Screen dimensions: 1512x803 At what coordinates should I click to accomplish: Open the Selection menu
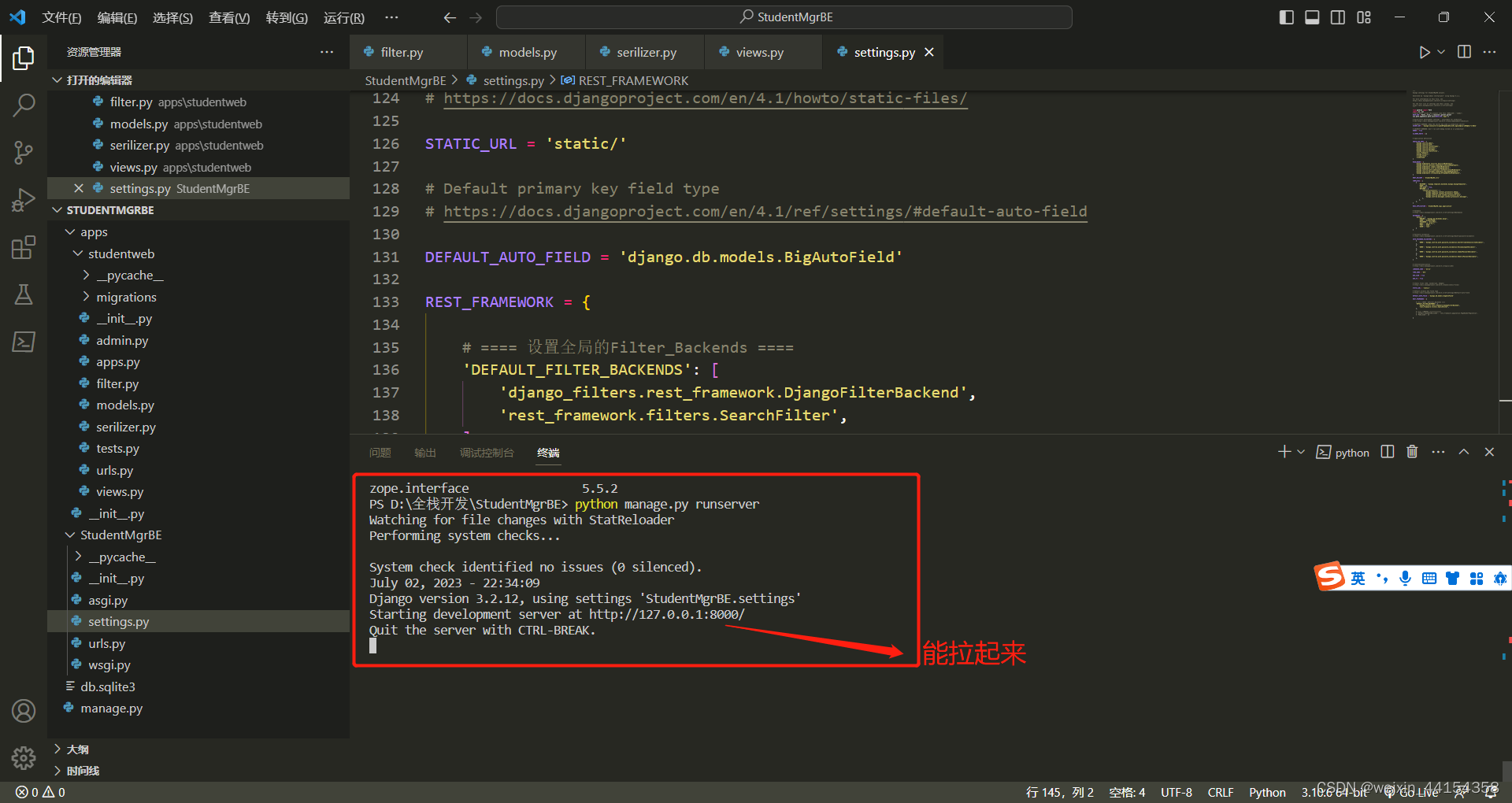(x=172, y=17)
